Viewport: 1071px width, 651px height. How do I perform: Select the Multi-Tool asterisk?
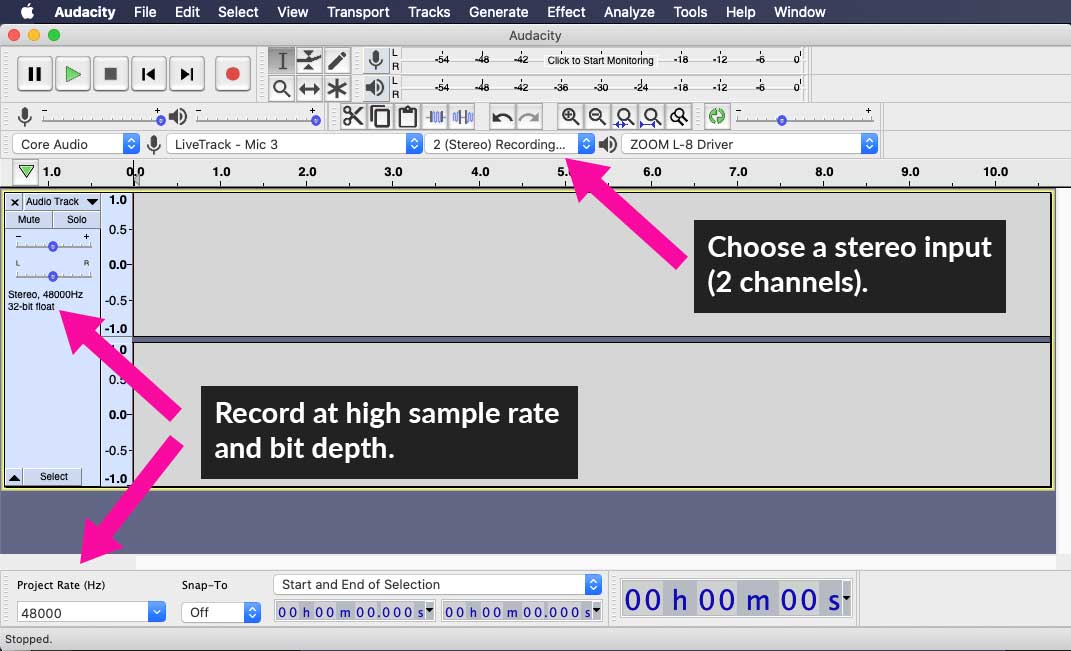click(x=337, y=88)
